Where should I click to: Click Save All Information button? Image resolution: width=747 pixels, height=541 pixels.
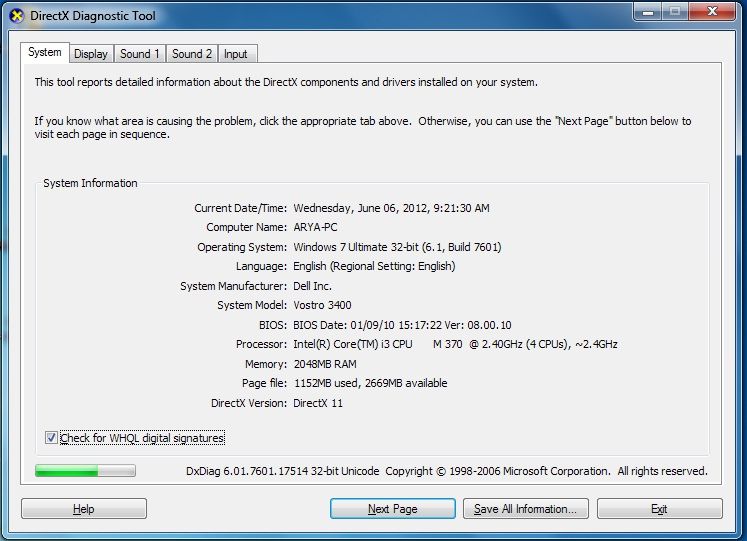(525, 509)
